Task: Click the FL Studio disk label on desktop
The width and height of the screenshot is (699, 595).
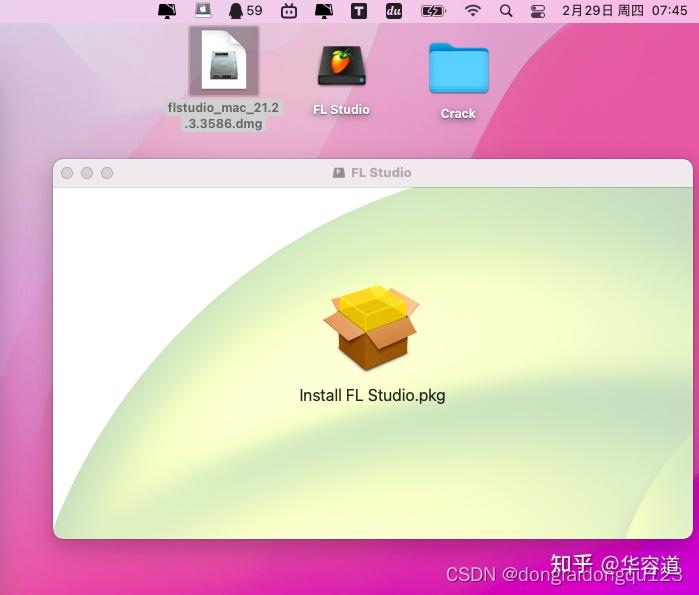Action: (341, 110)
